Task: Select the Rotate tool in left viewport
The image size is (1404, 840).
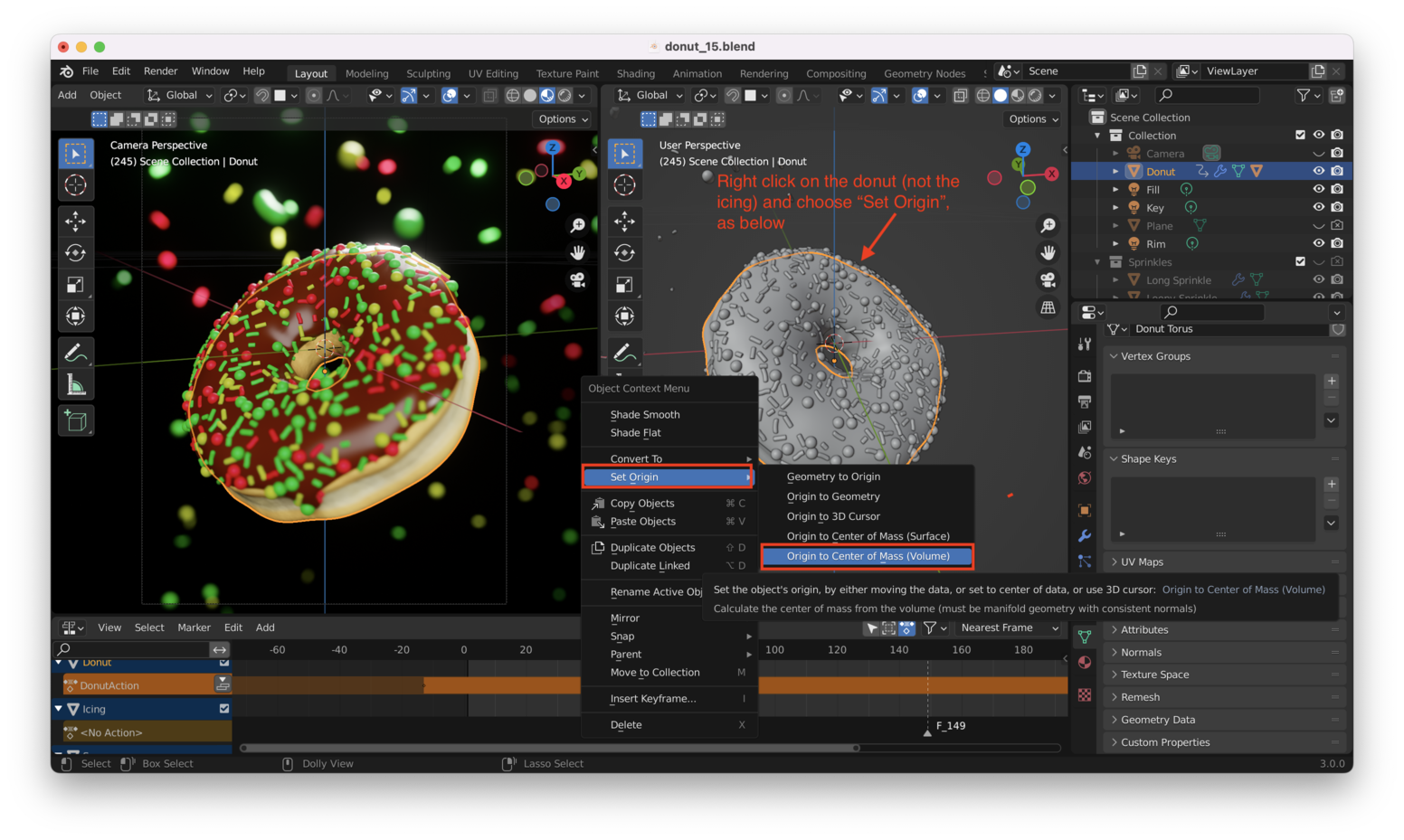Action: tap(76, 253)
